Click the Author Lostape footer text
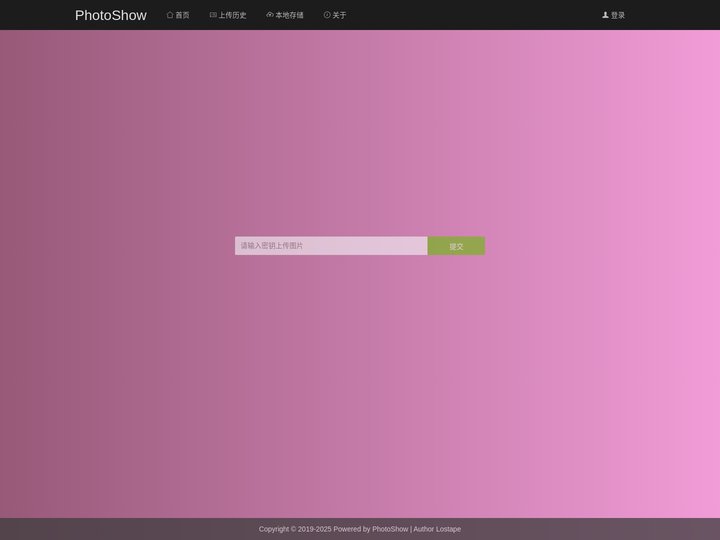Screen dimensions: 720x540 (x=437, y=529)
